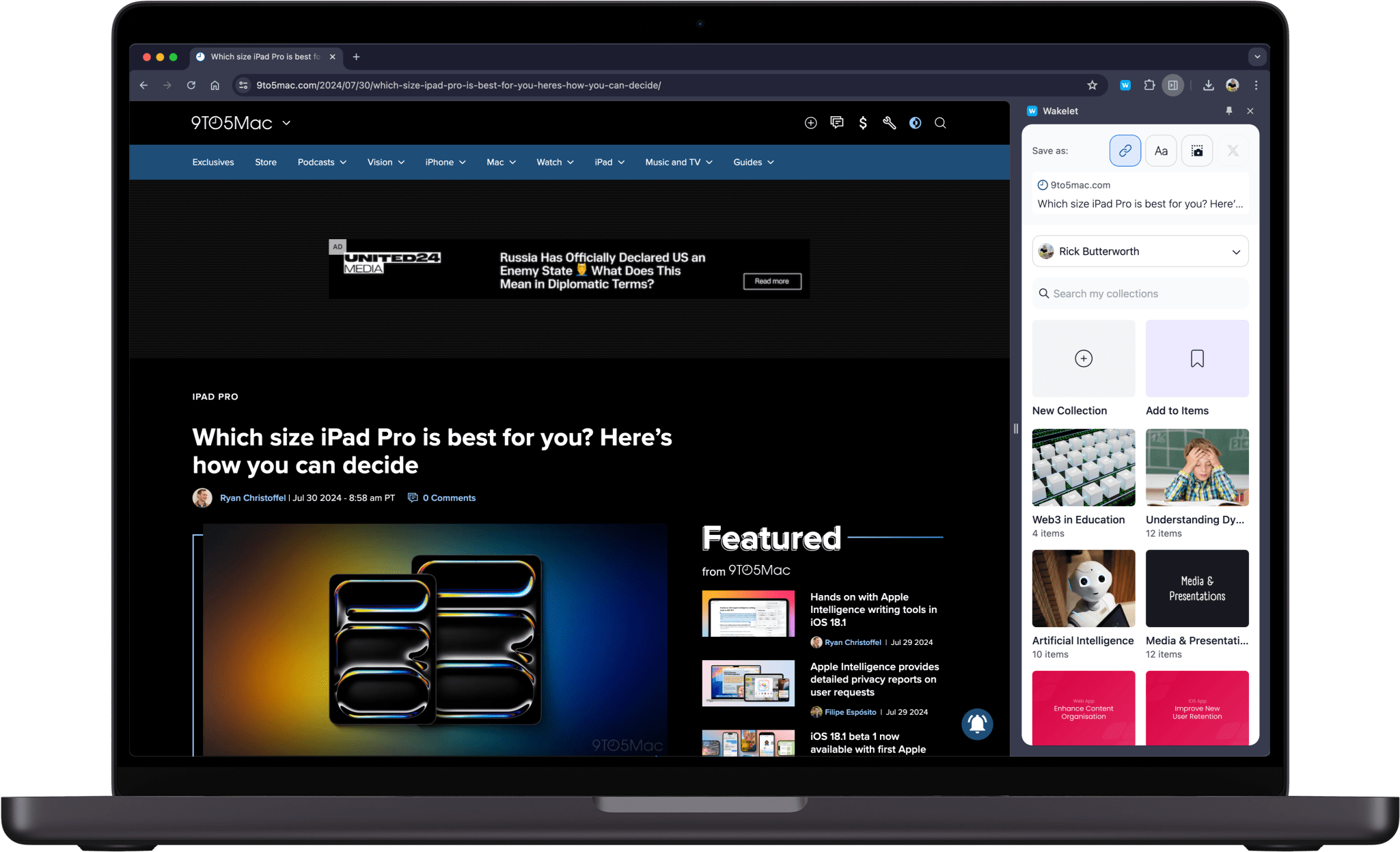The height and width of the screenshot is (852, 1400).
Task: Click the browser back arrow
Action: pyautogui.click(x=143, y=85)
